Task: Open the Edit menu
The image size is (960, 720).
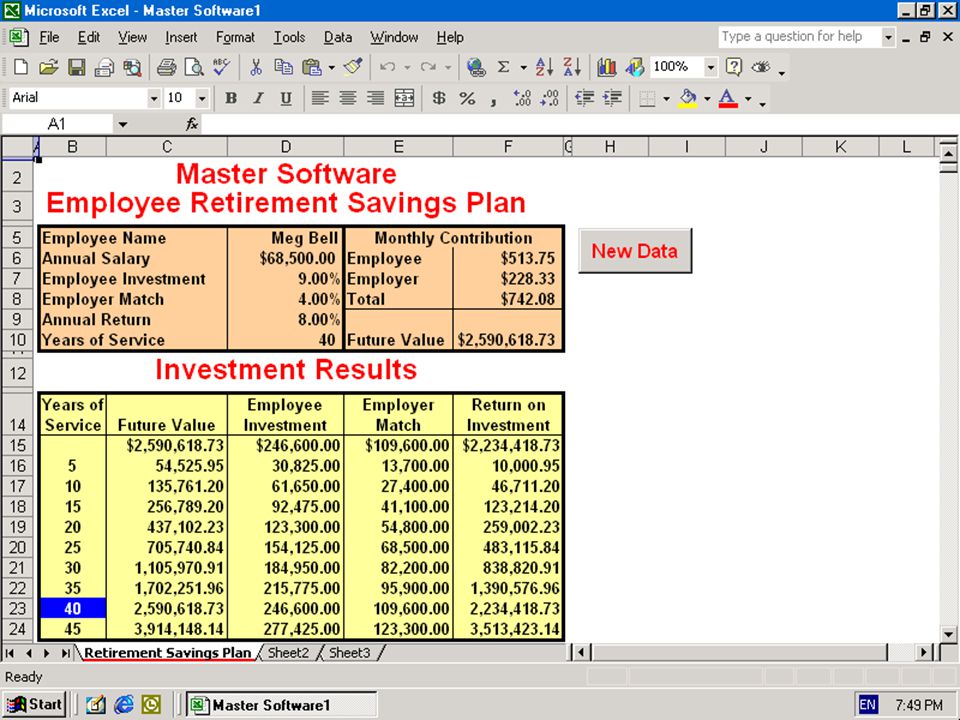Action: pyautogui.click(x=89, y=37)
